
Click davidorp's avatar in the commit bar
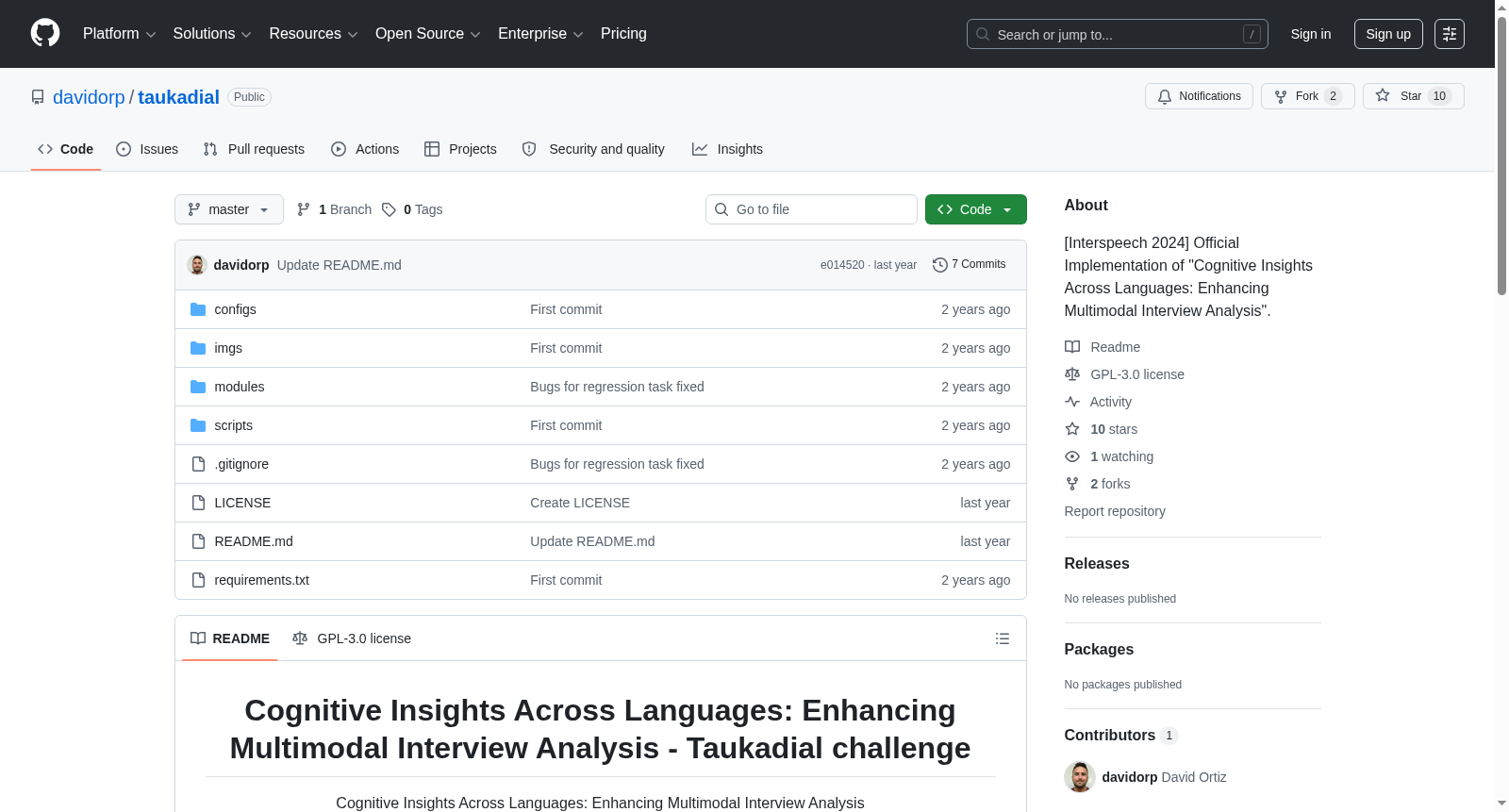[x=197, y=265]
